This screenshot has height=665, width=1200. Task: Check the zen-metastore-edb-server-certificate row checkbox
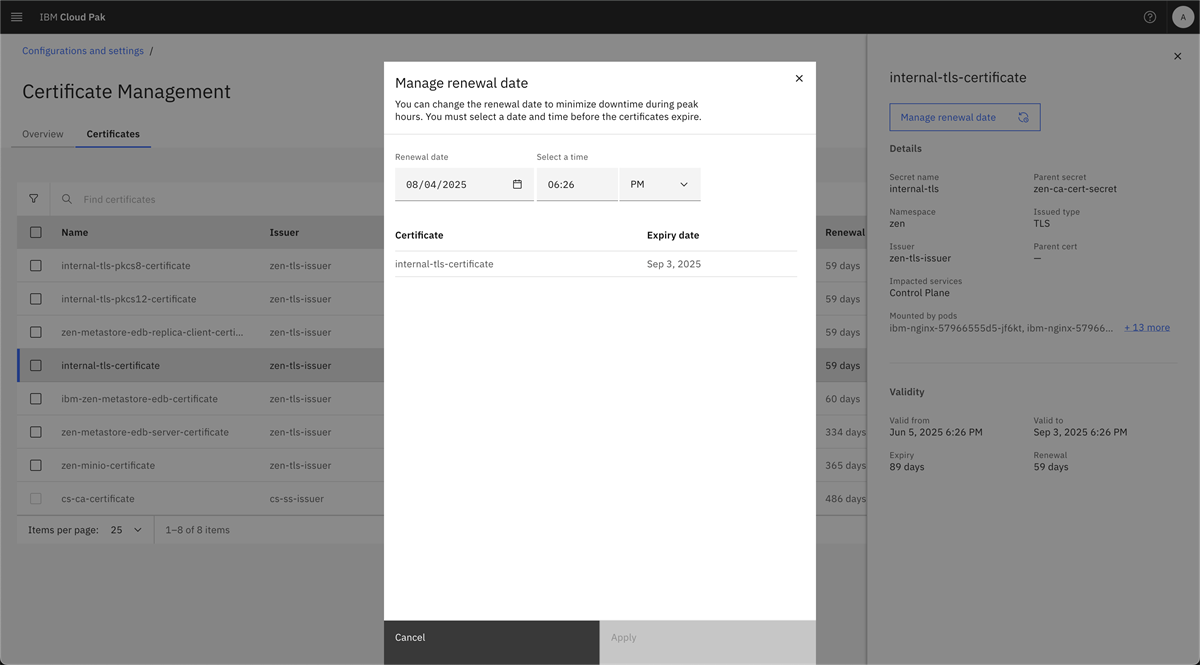[36, 432]
